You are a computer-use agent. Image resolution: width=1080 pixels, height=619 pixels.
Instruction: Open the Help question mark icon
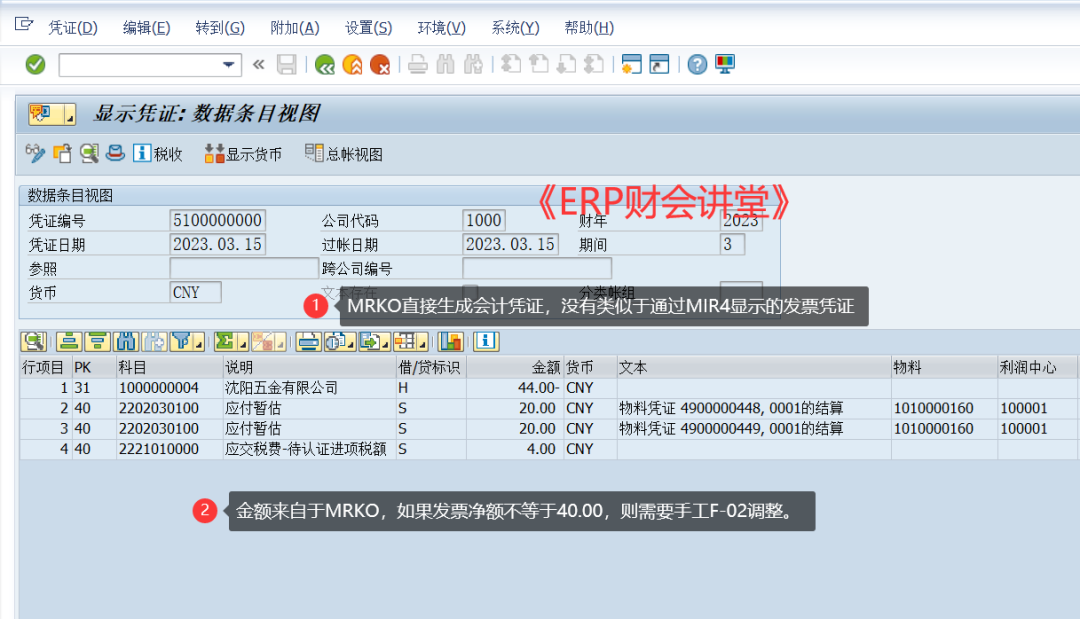[x=697, y=65]
